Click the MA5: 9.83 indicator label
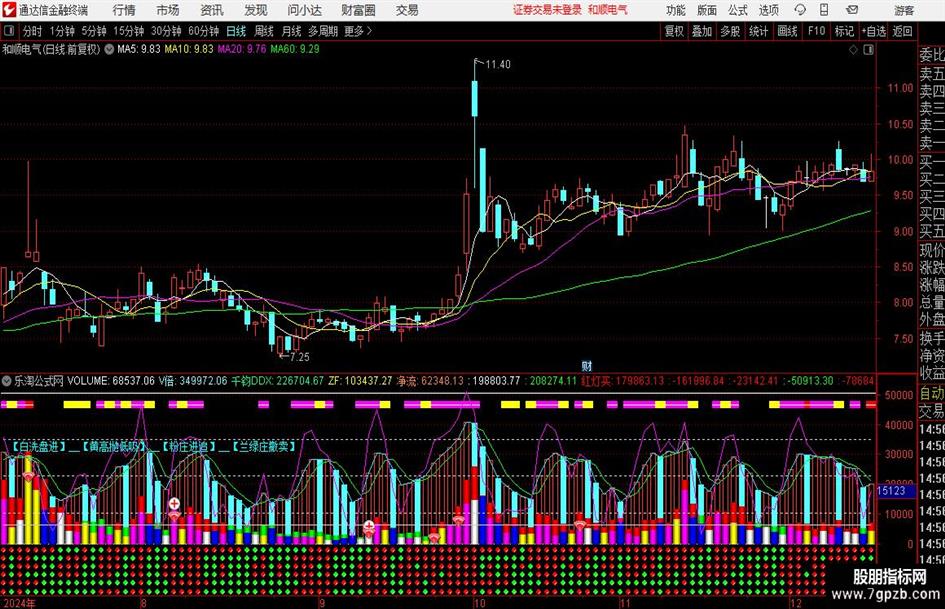 tap(139, 49)
